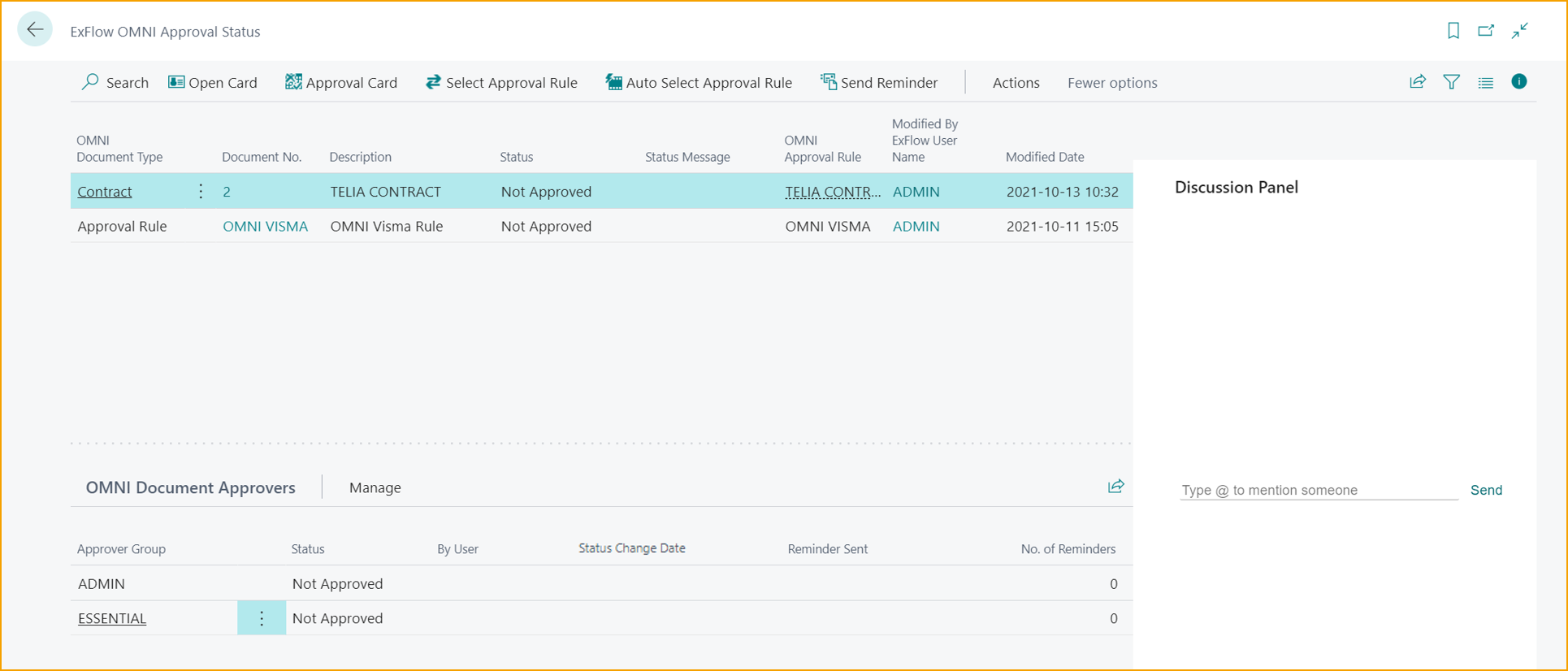1568x671 pixels.
Task: Select Not Approved status of ESSENTIAL row
Action: tap(337, 618)
